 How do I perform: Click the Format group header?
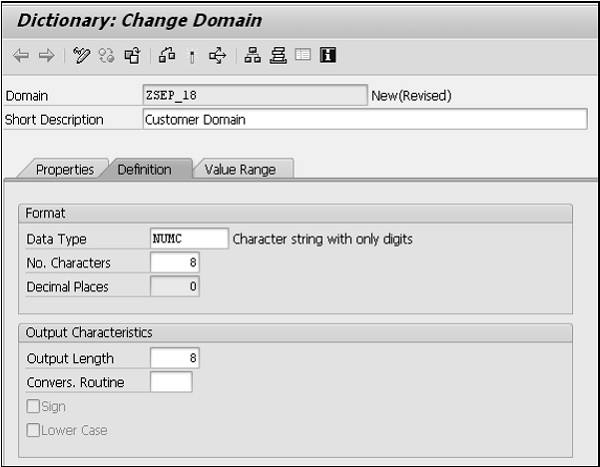(295, 213)
